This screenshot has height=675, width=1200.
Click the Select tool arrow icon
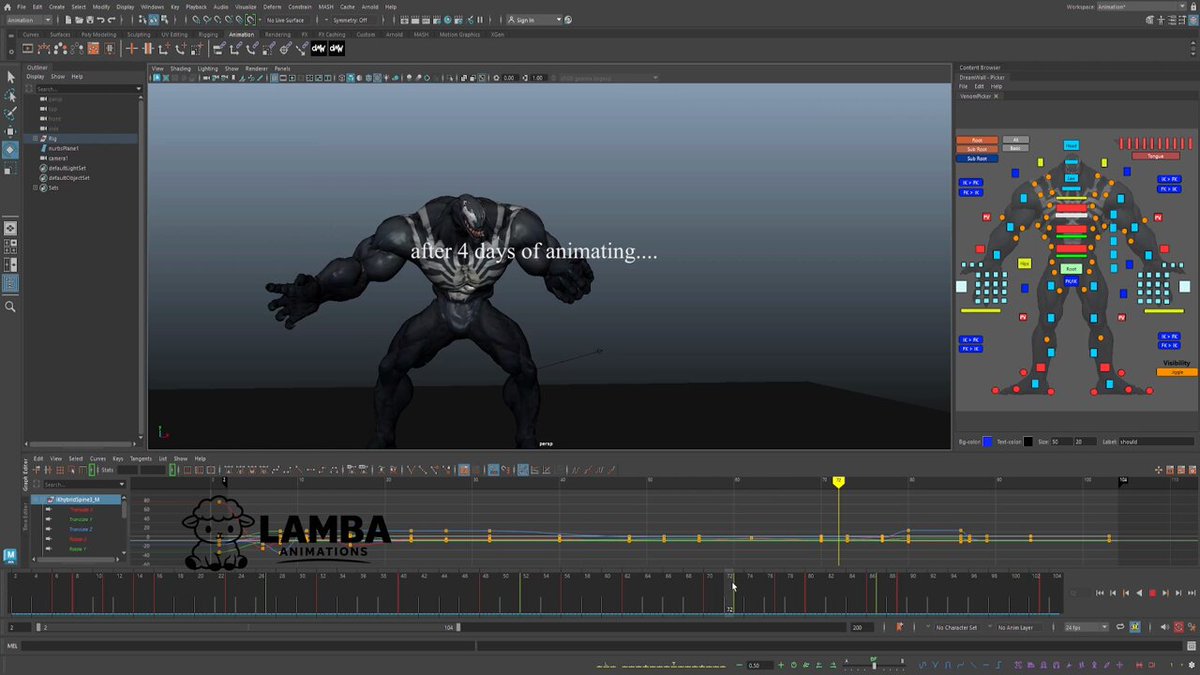10,77
